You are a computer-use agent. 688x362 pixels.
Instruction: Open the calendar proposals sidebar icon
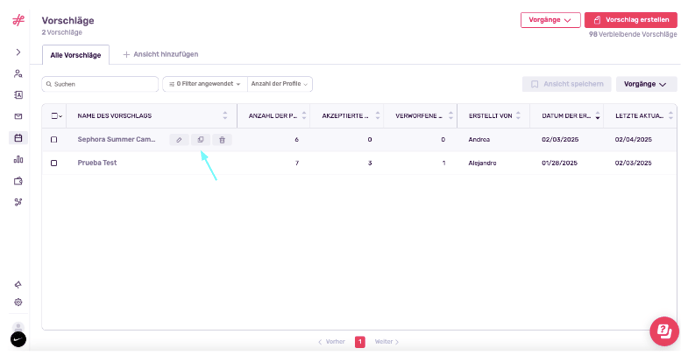18,138
